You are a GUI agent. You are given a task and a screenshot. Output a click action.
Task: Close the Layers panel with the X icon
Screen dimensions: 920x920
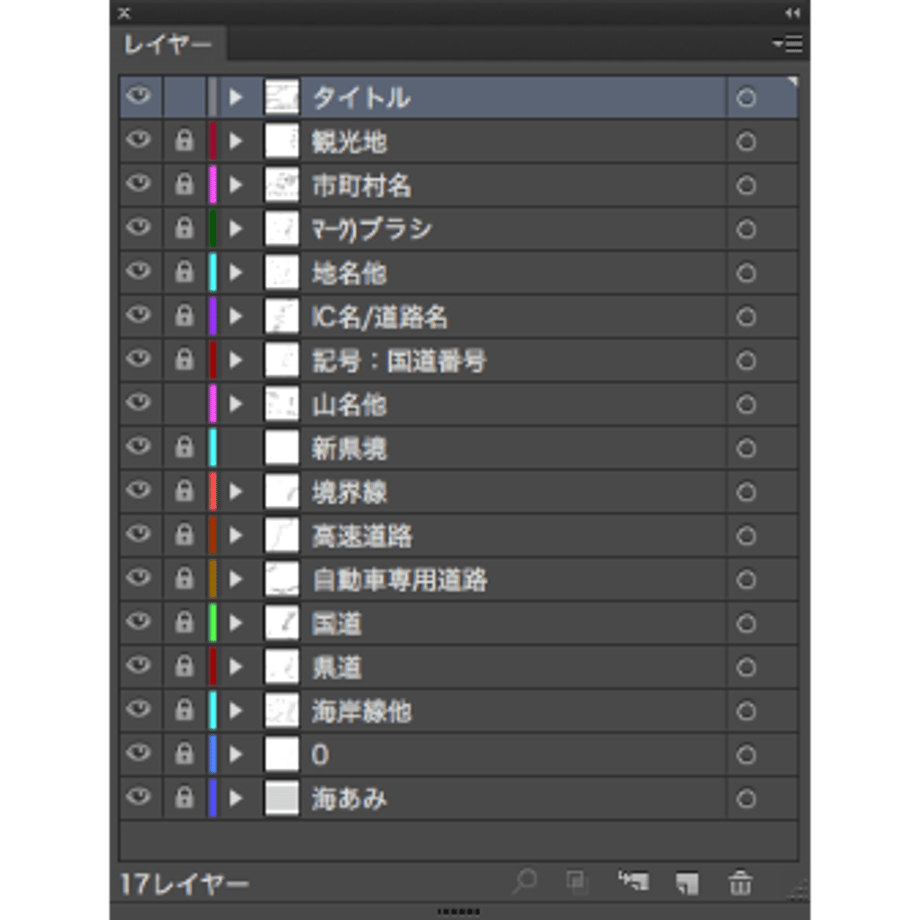click(124, 13)
